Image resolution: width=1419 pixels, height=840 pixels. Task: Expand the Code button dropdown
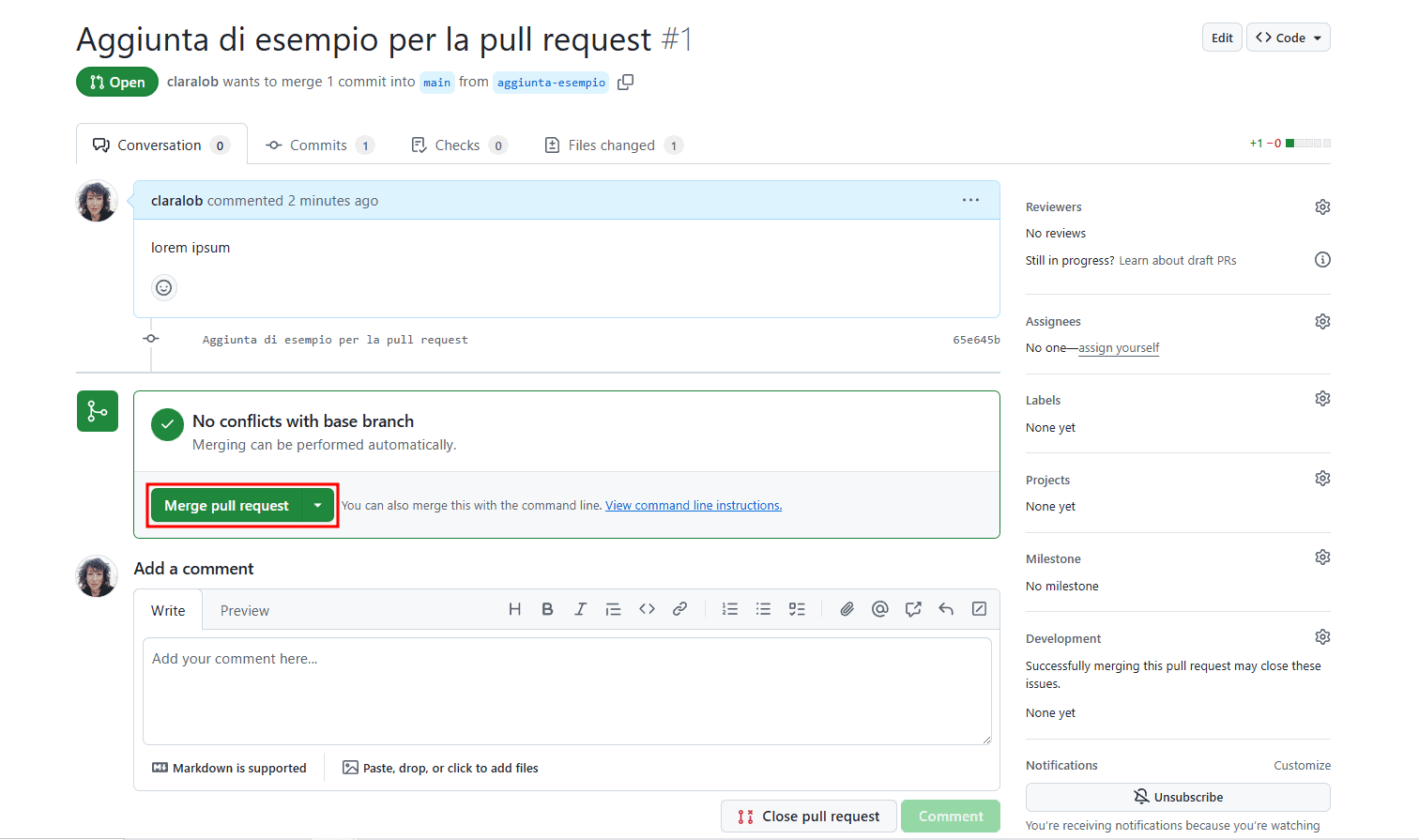tap(1318, 37)
